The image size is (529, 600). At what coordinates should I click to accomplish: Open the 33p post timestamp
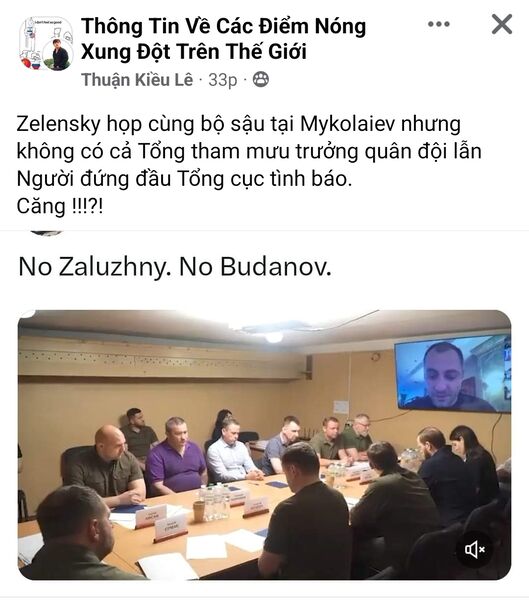tap(222, 80)
